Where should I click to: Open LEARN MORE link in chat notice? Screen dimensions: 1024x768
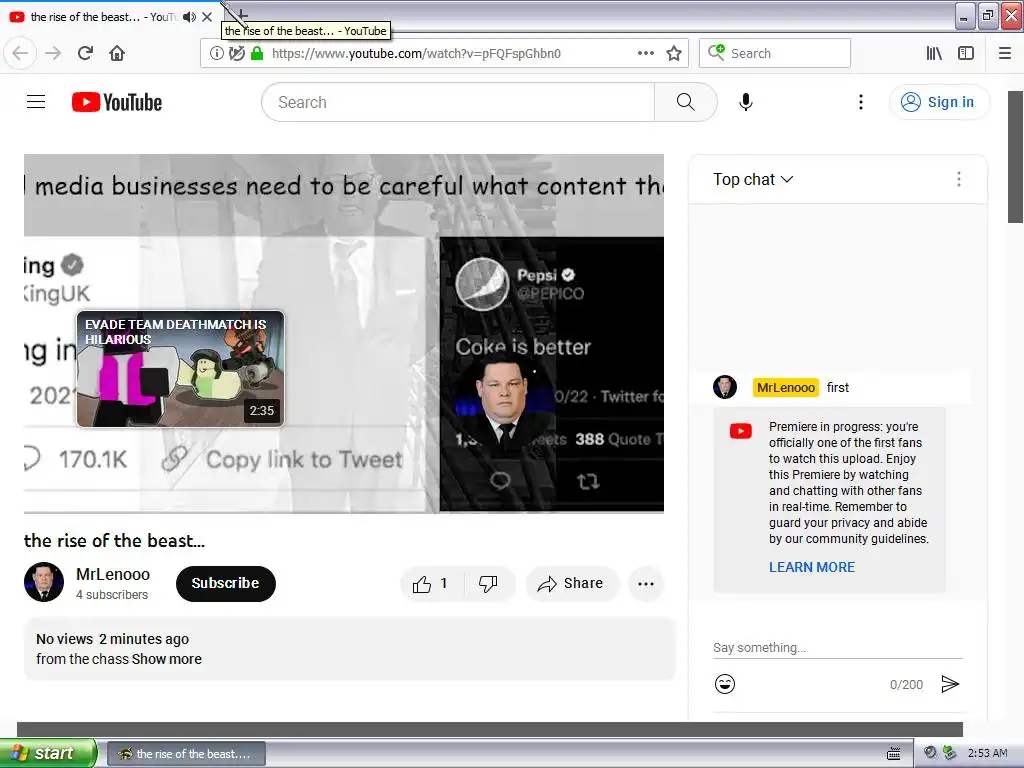point(811,567)
